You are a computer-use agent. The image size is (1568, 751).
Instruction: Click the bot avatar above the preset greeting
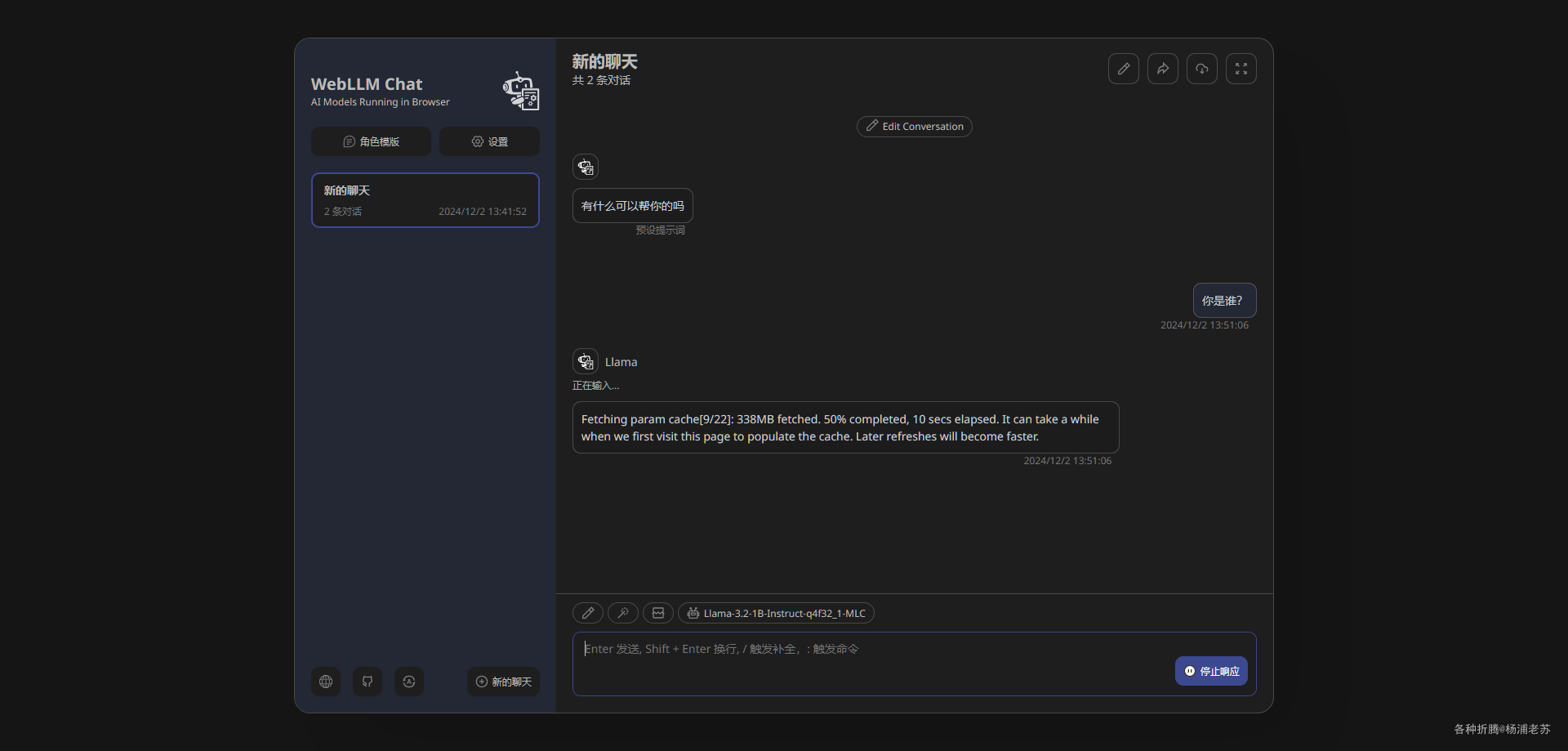point(586,167)
